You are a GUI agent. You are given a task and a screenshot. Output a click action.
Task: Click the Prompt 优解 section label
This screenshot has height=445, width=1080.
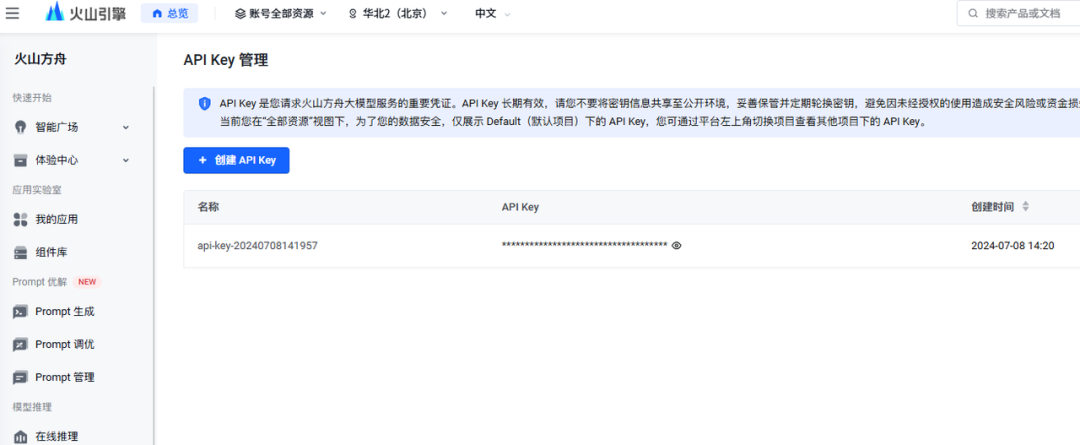point(39,282)
